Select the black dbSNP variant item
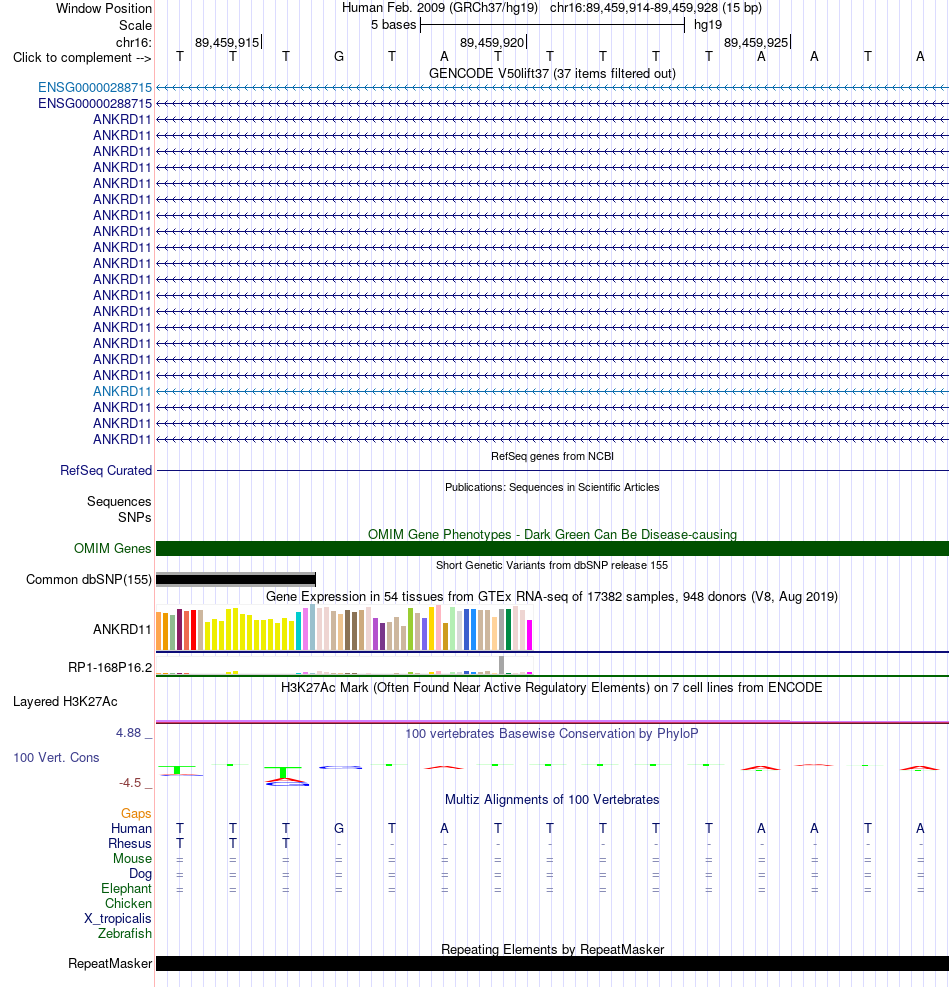Viewport: 950px width, 987px height. (235, 579)
